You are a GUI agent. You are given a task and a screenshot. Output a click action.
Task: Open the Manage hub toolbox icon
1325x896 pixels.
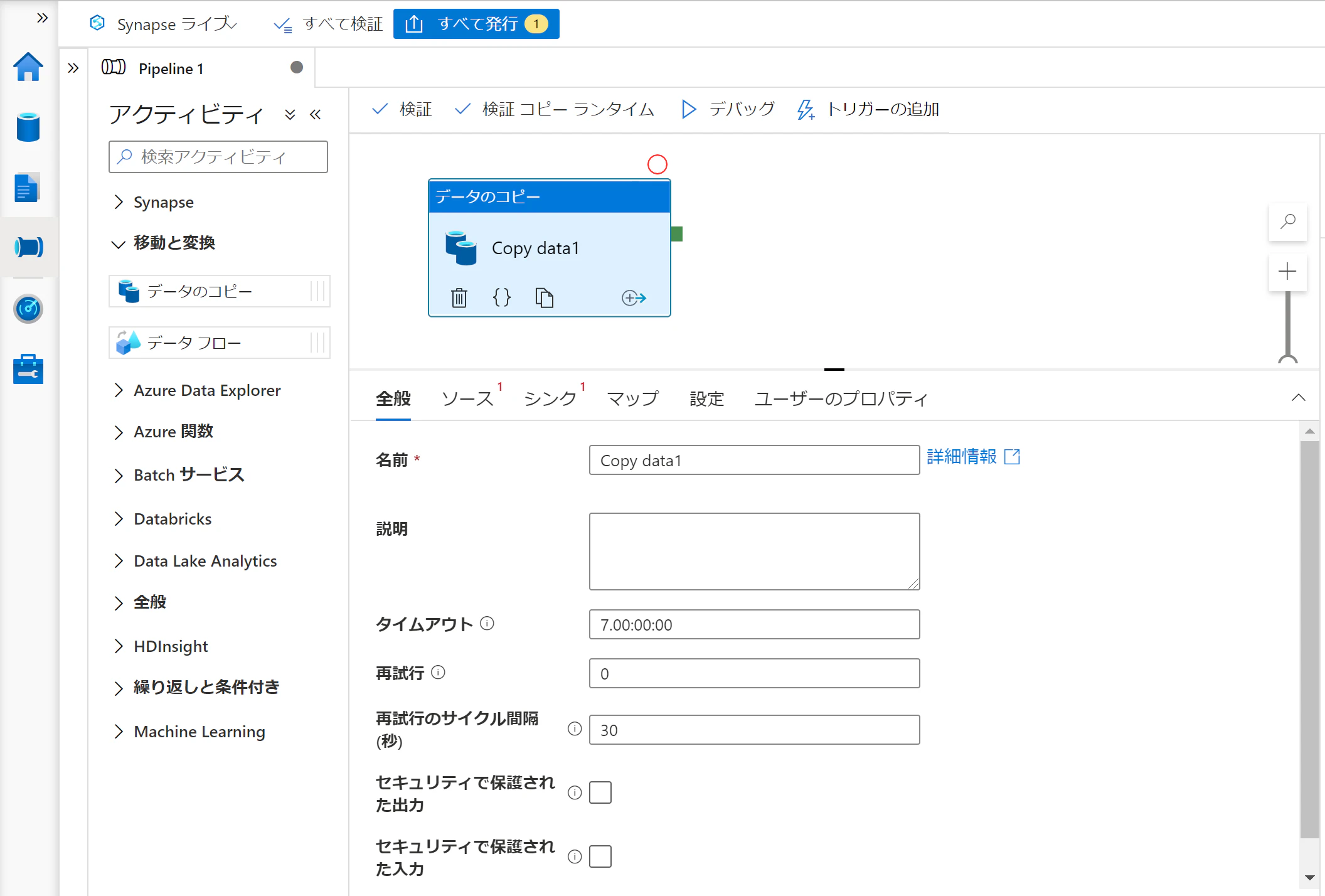coord(28,370)
